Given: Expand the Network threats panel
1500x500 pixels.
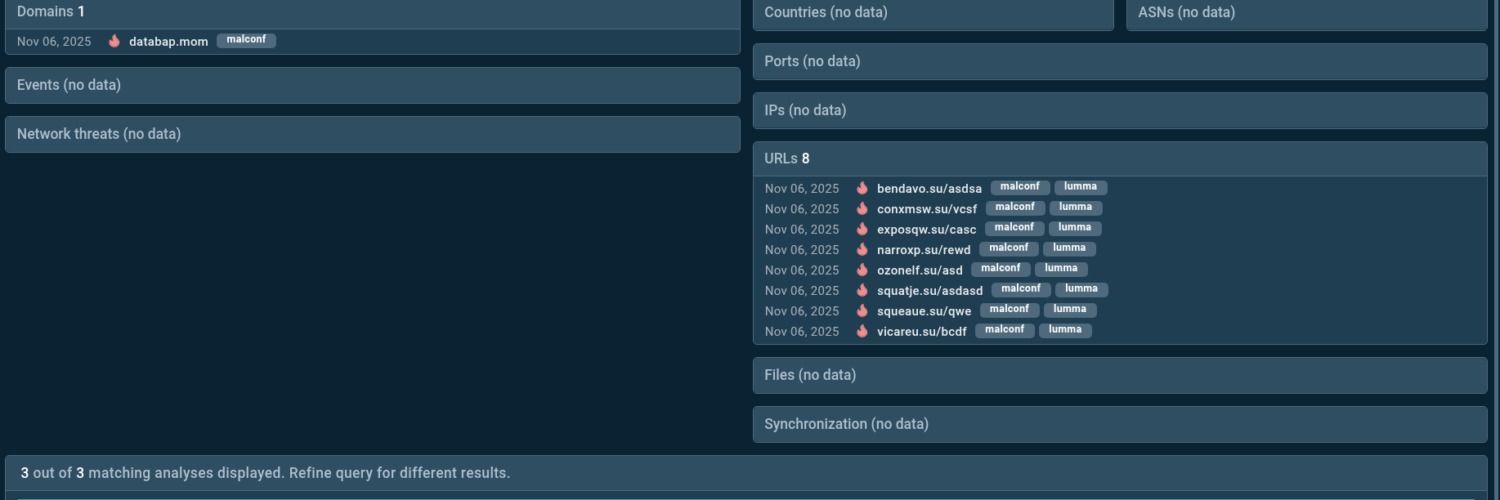Looking at the screenshot, I should coord(372,134).
